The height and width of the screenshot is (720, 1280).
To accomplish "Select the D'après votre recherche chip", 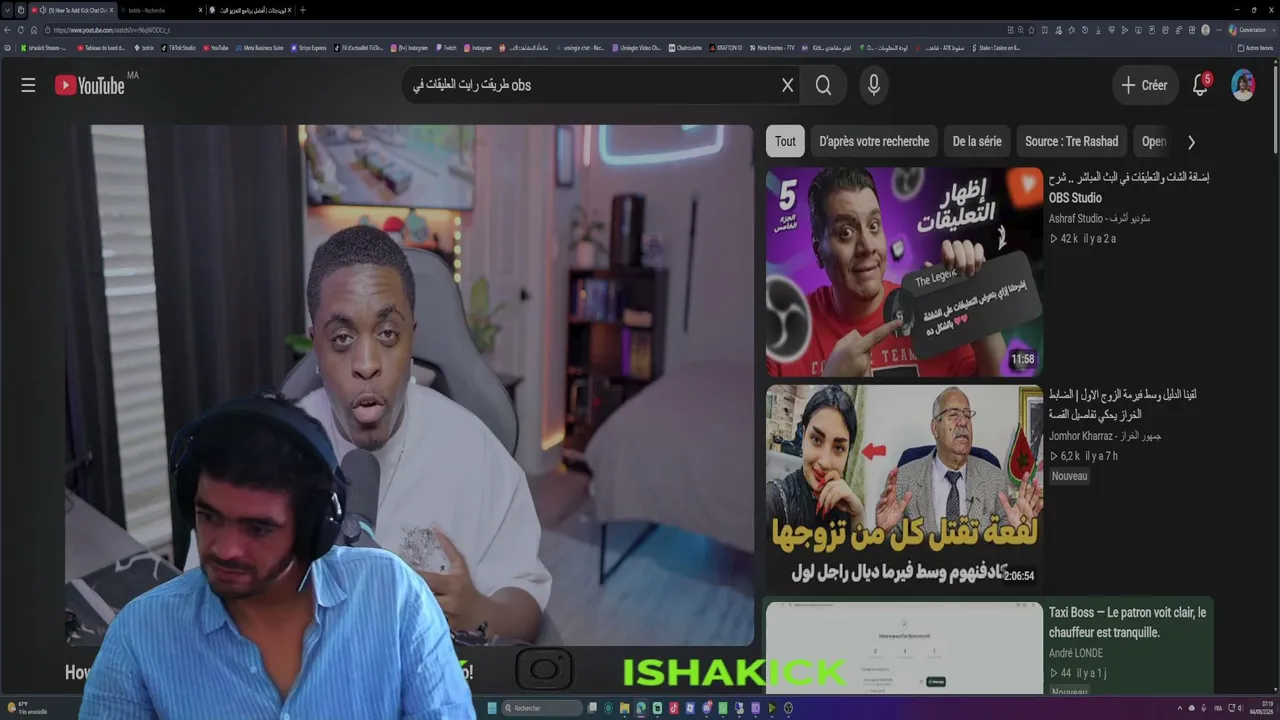I will (x=874, y=141).
